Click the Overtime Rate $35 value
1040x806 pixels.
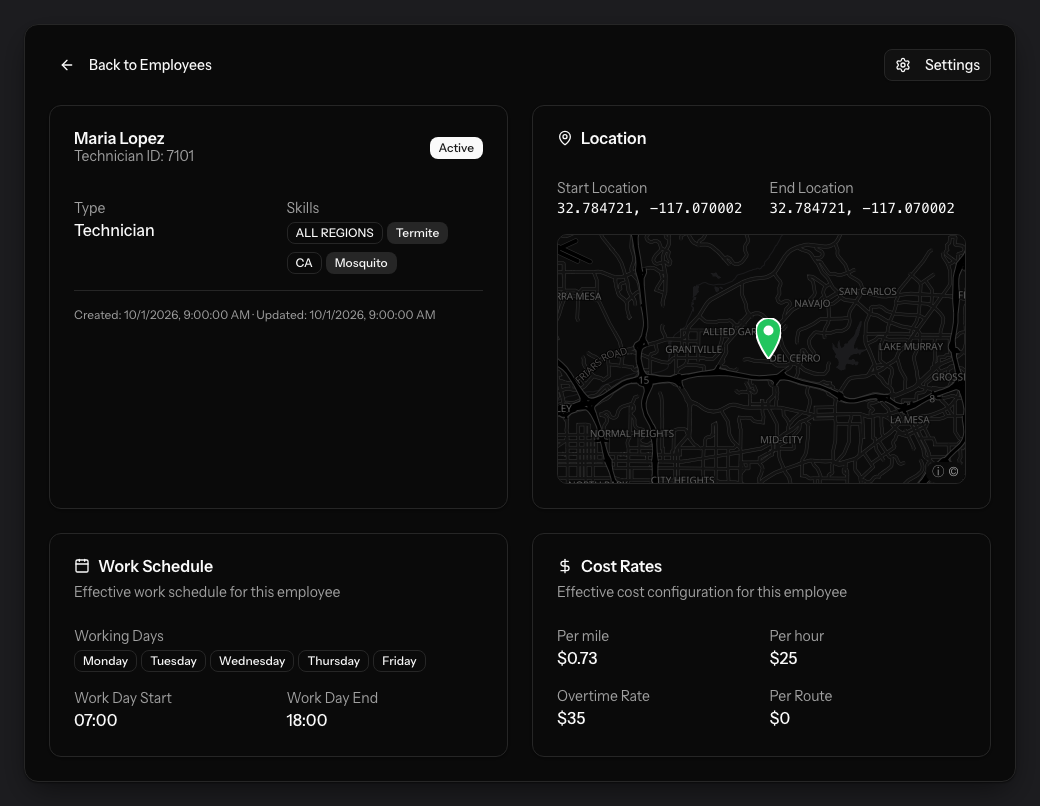coord(571,718)
